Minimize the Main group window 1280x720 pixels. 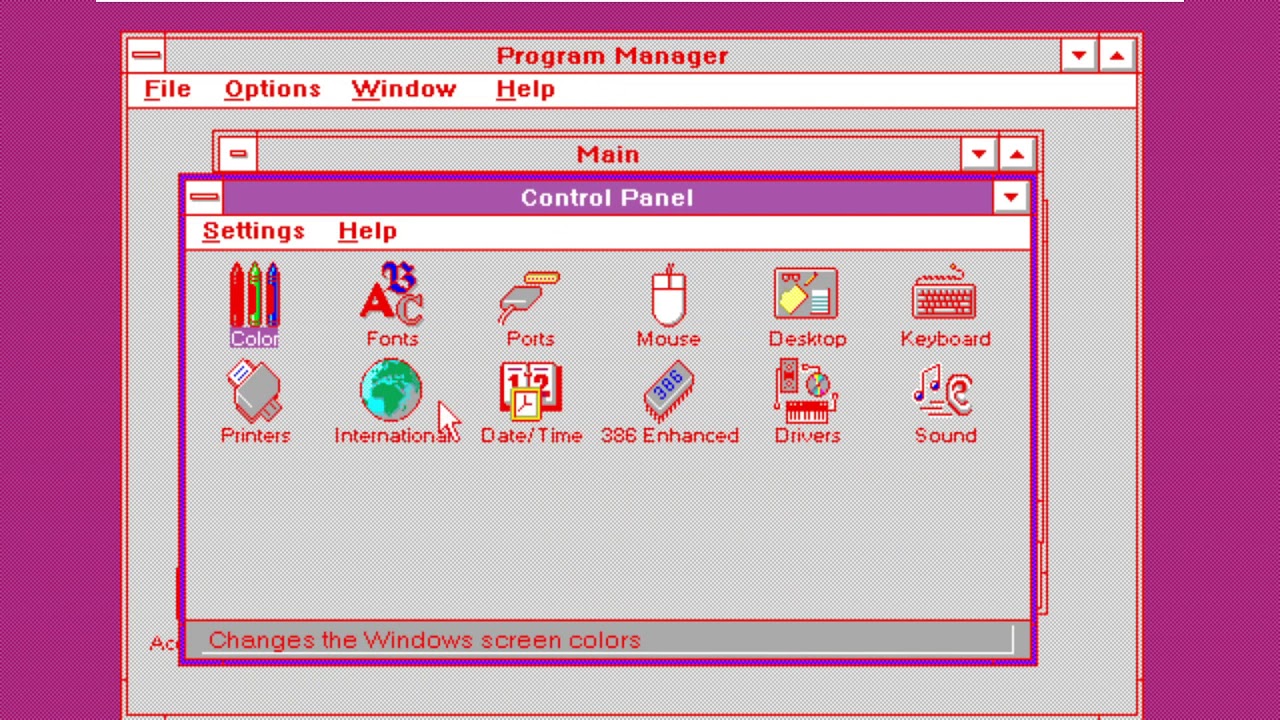point(978,154)
